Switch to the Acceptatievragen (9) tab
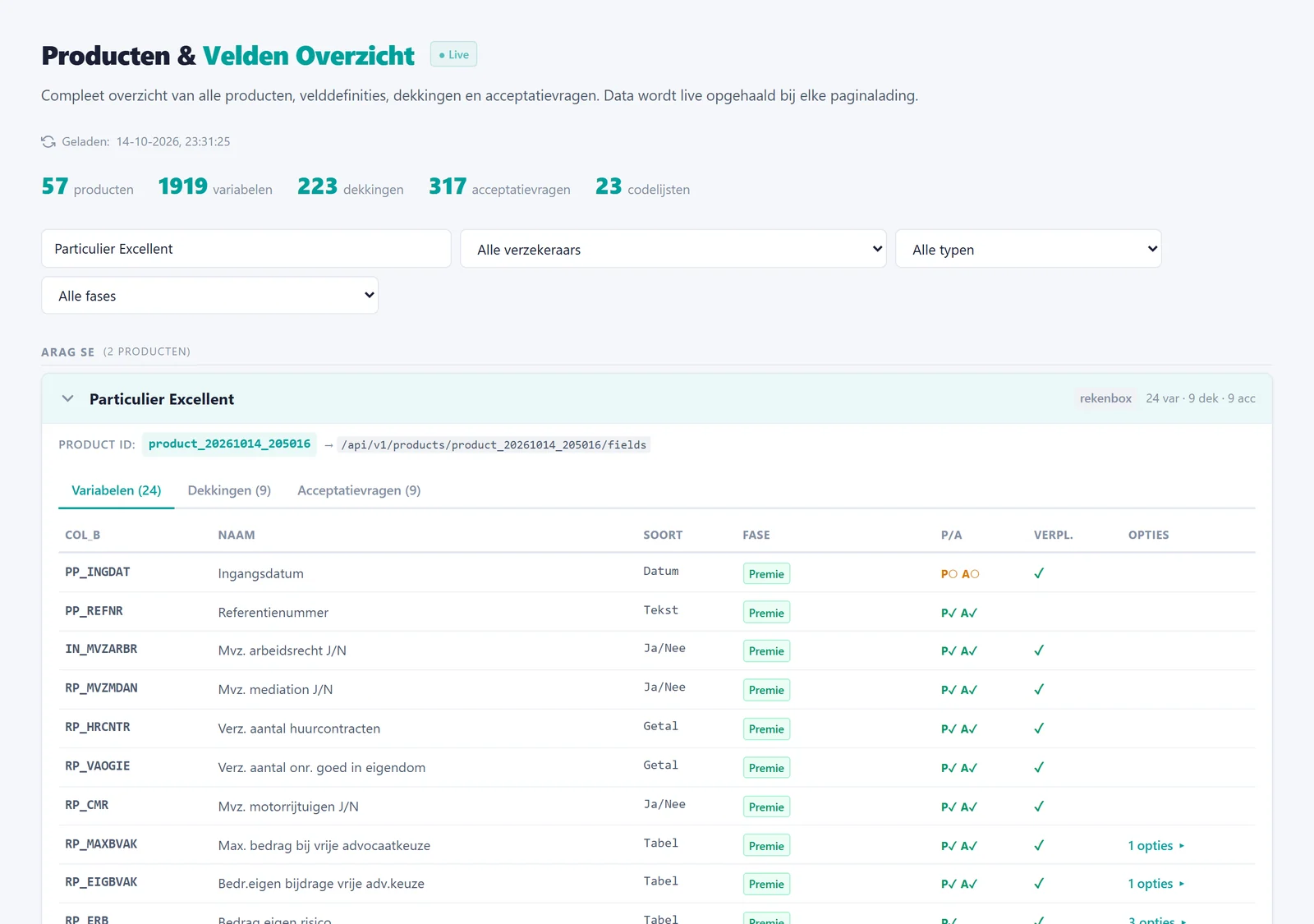This screenshot has width=1314, height=924. pyautogui.click(x=359, y=490)
